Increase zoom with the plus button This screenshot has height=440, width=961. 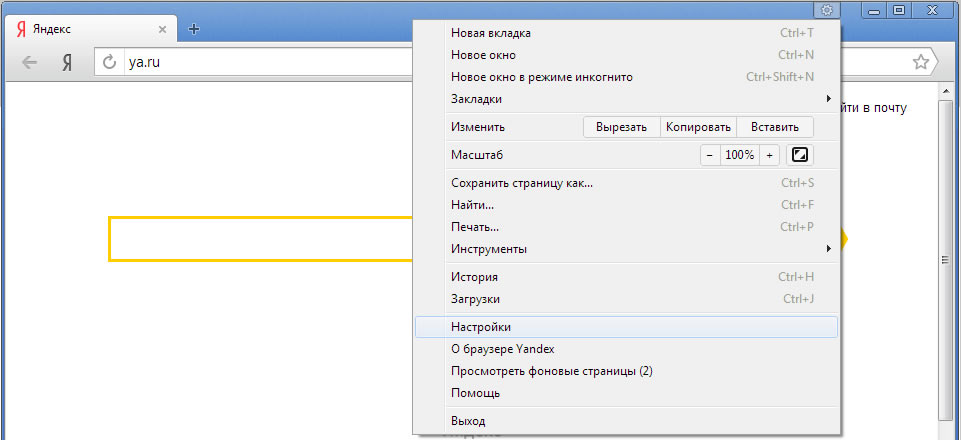pyautogui.click(x=769, y=155)
